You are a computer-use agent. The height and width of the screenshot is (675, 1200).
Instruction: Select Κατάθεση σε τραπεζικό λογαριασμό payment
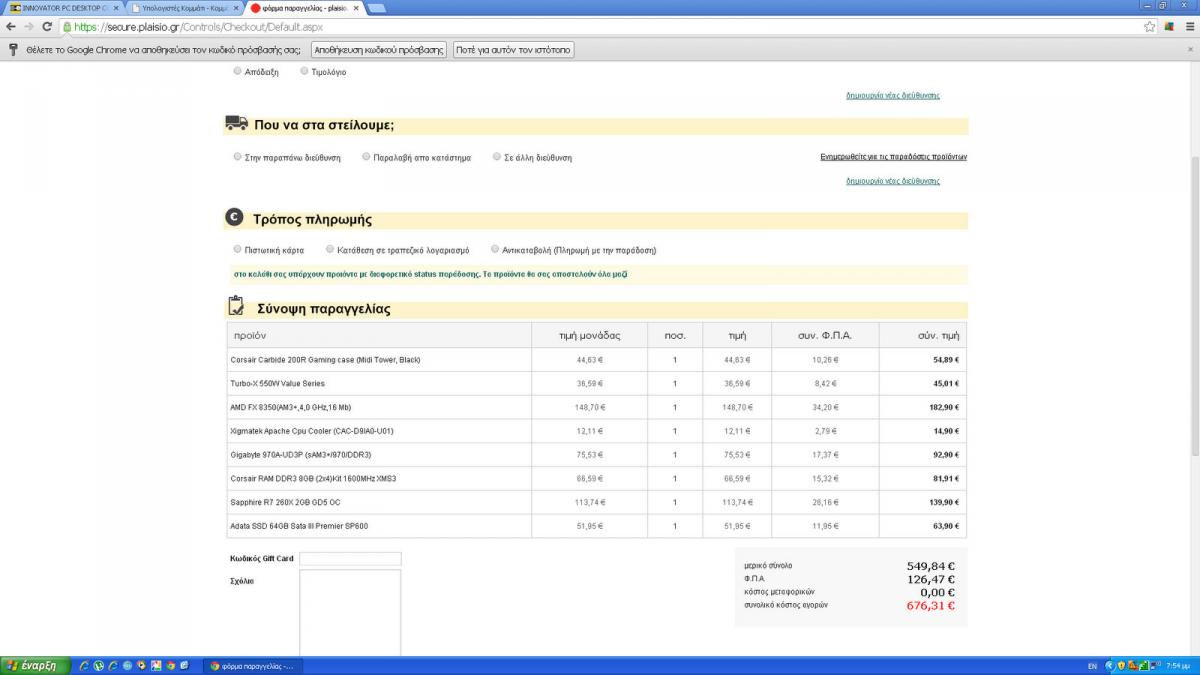coord(330,249)
